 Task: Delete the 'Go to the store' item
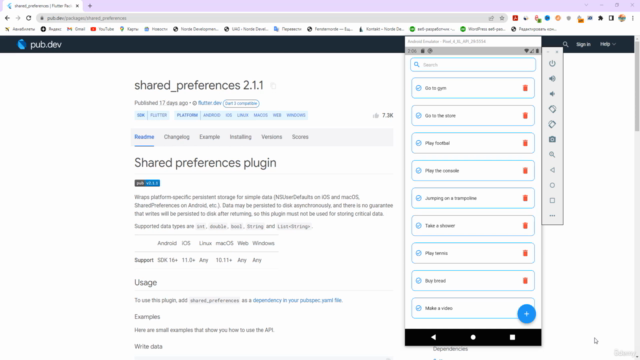(525, 116)
